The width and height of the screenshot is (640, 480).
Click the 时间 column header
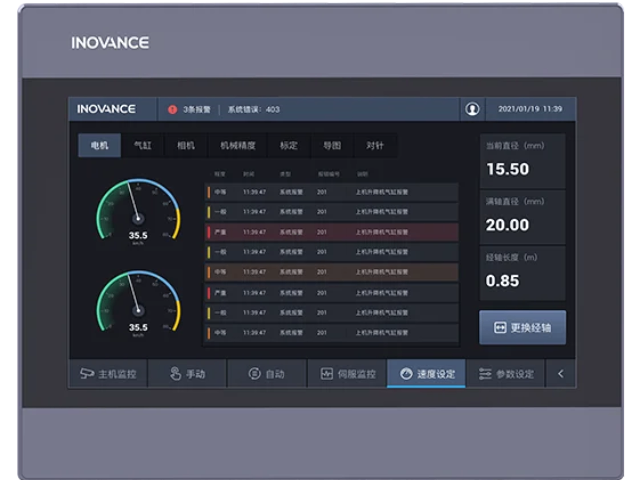249,174
